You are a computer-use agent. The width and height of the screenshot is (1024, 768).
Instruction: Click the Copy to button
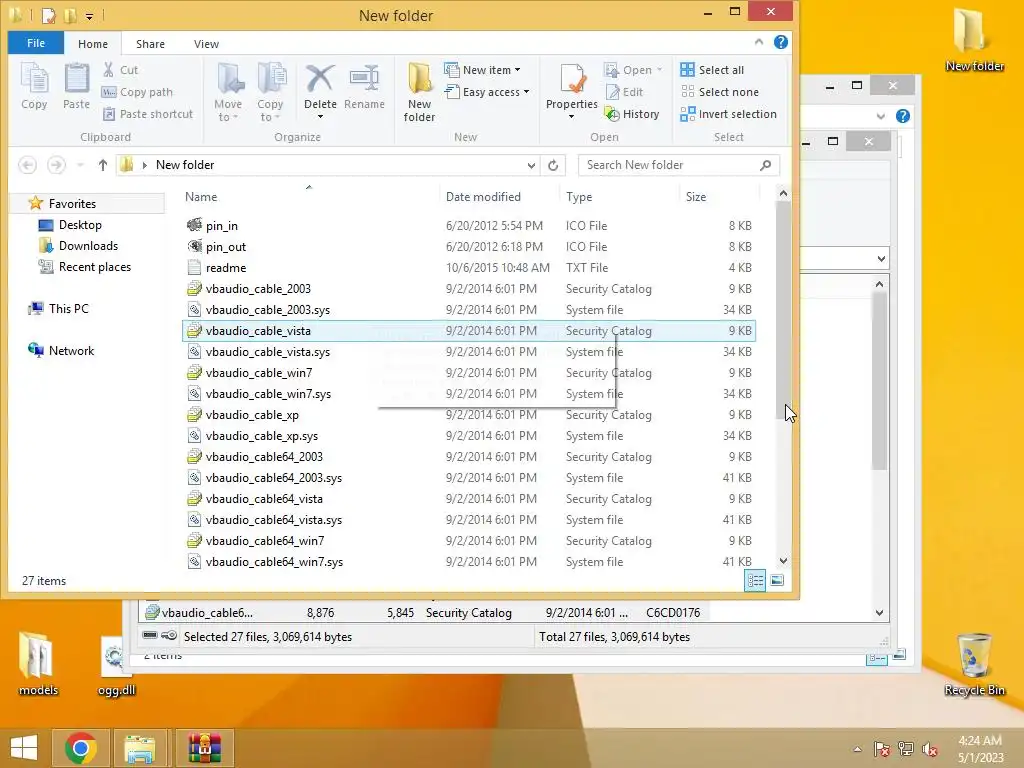coord(270,92)
